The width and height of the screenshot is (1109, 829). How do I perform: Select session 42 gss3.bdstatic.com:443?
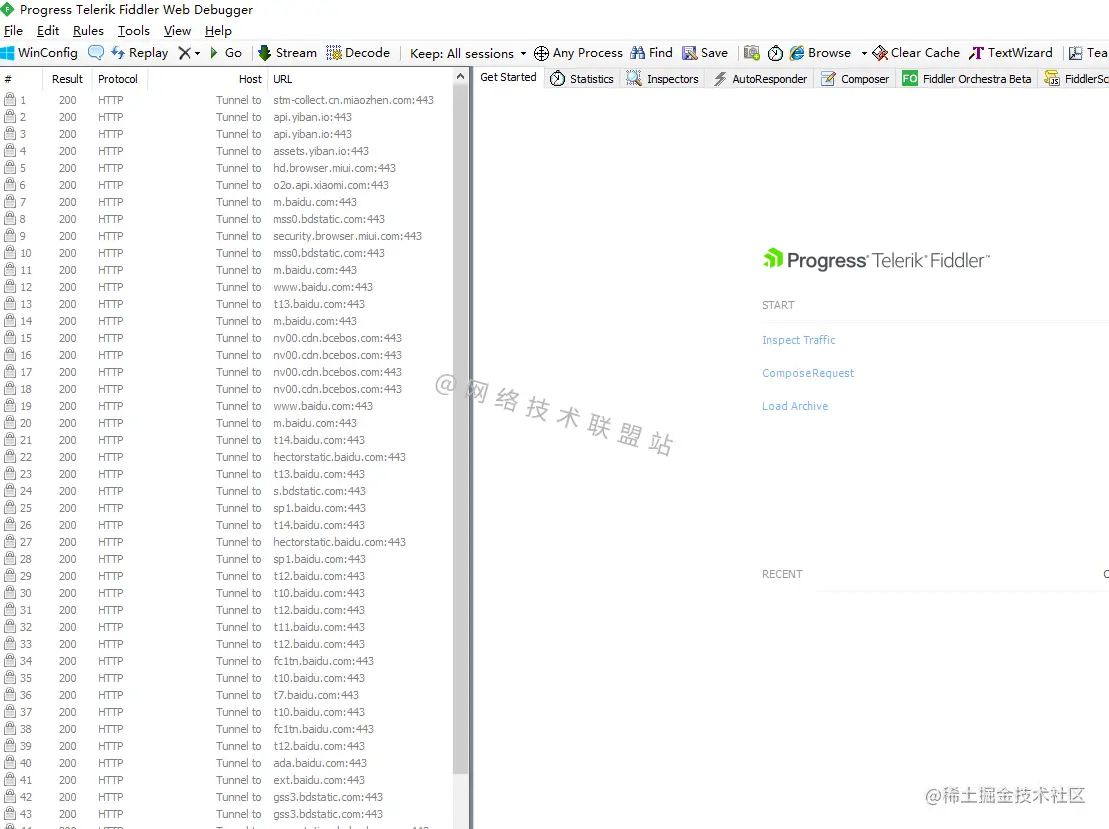(226, 796)
